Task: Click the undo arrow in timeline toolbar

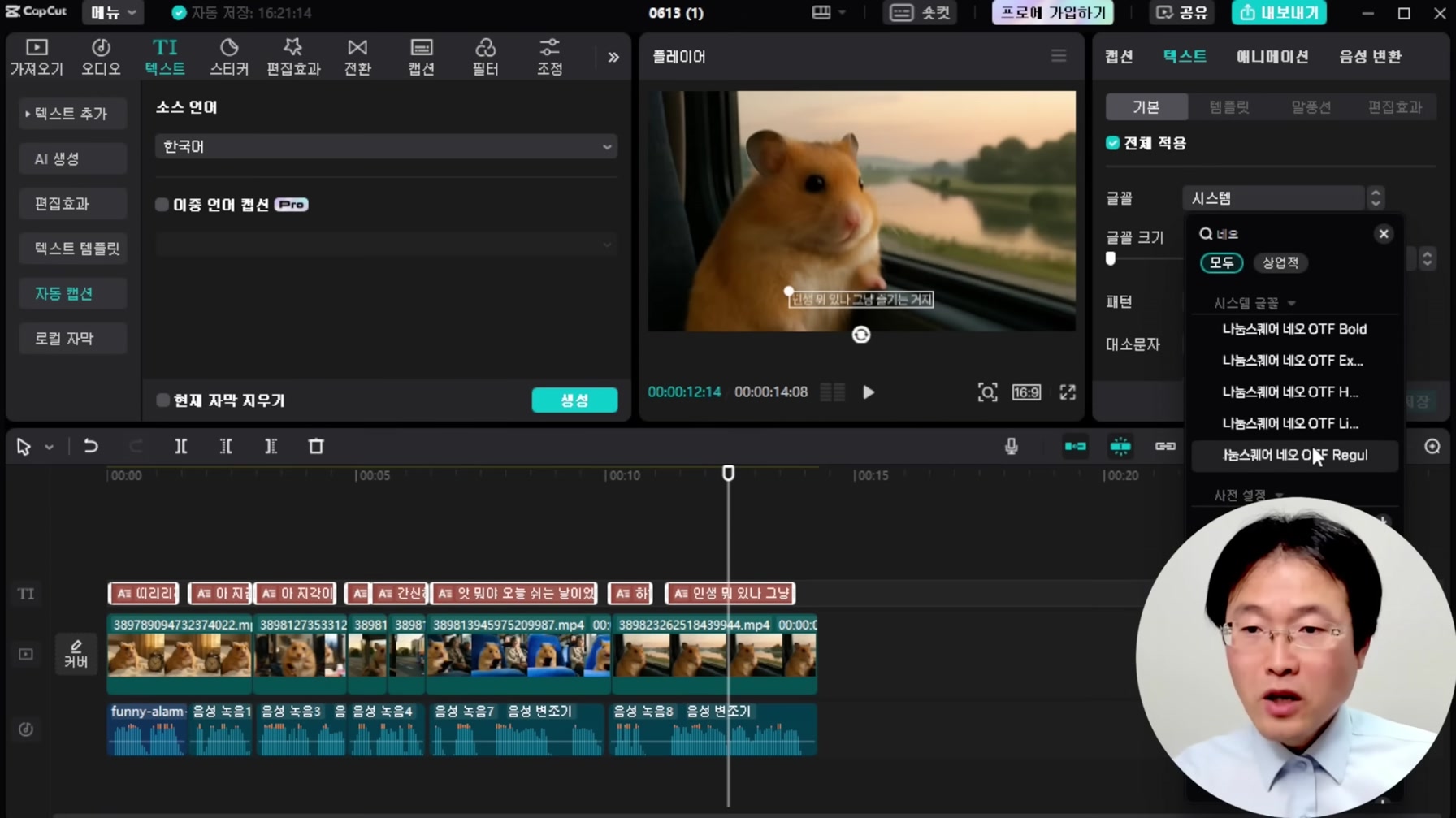Action: [x=91, y=446]
